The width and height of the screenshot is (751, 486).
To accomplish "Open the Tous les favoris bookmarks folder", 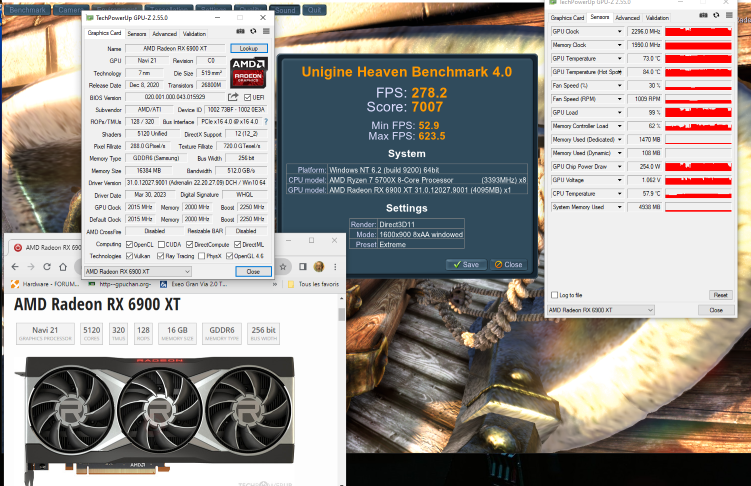I will click(313, 284).
